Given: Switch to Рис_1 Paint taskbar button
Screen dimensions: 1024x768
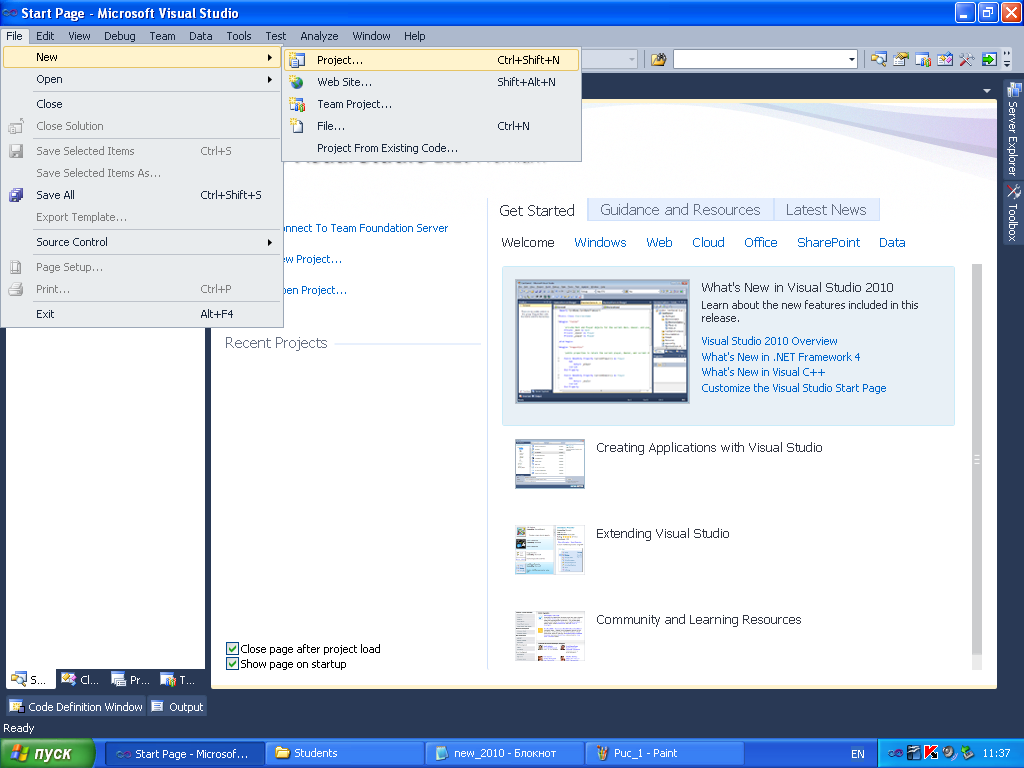Looking at the screenshot, I should coord(664,753).
